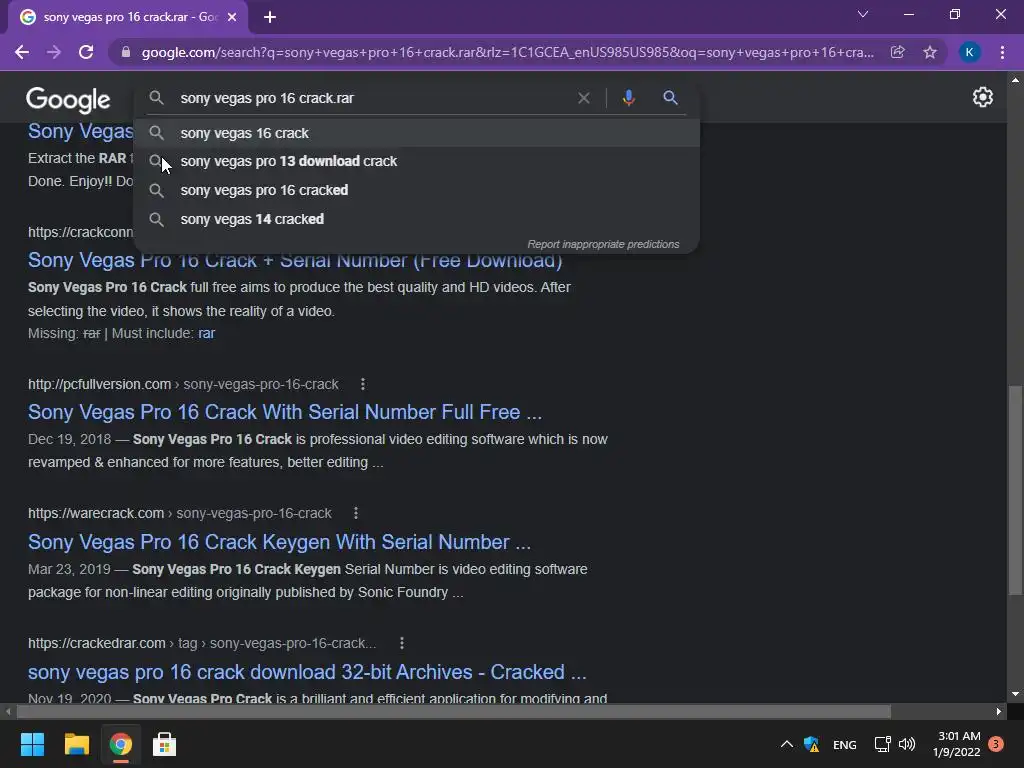1024x768 pixels.
Task: Open Sony Vegas Pro 16 Crack With Serial Number Full Free result
Action: click(x=285, y=412)
